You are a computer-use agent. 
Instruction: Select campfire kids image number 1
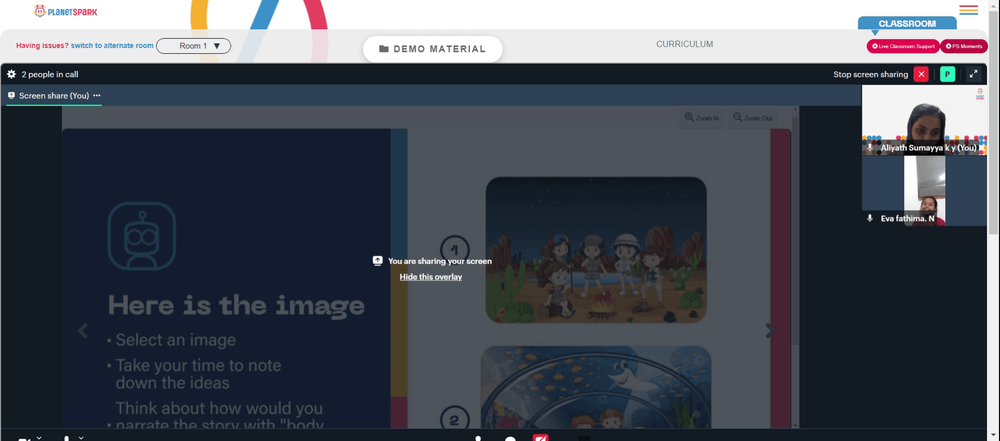596,250
